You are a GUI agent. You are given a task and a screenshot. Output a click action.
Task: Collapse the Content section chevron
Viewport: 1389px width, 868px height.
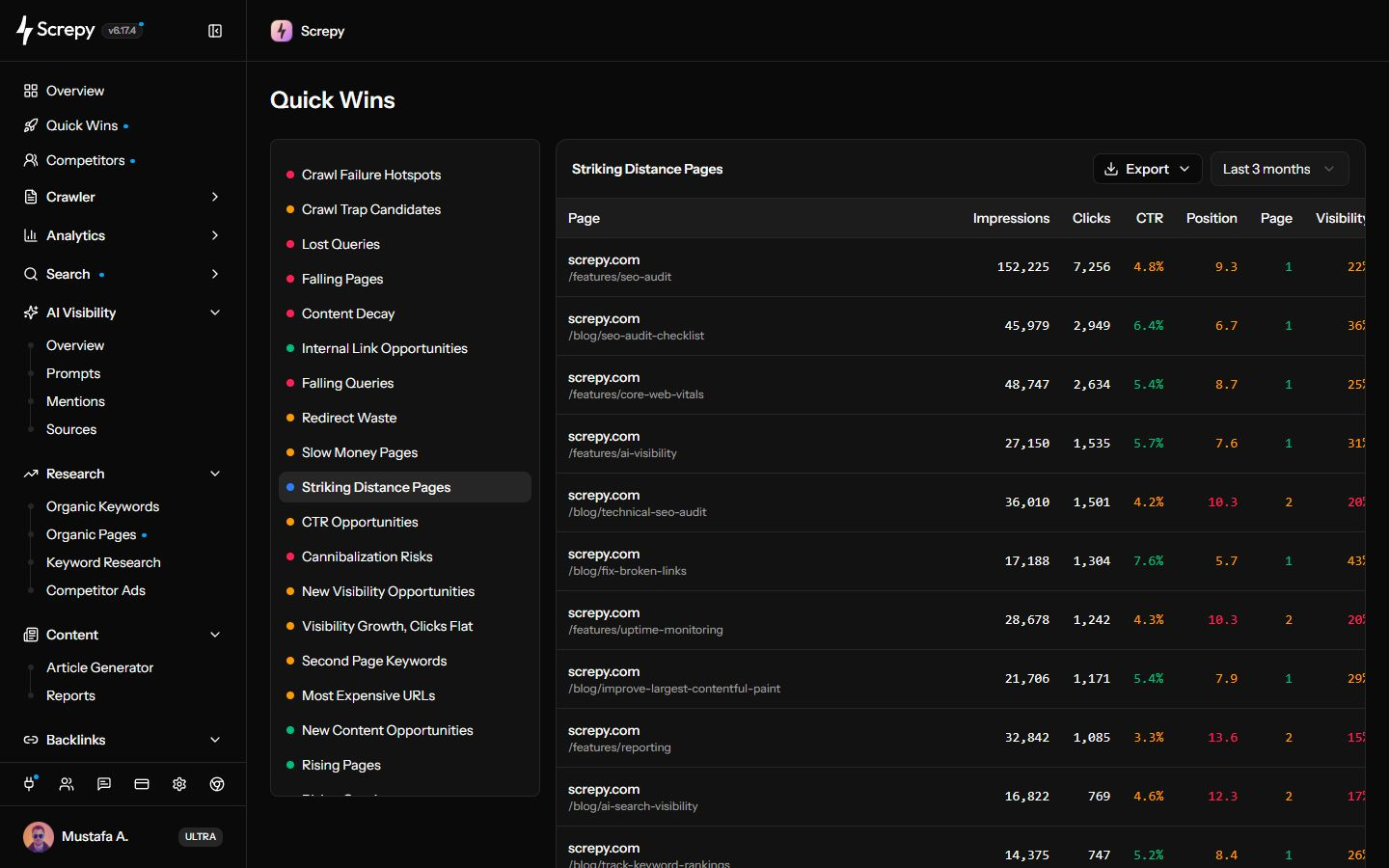(215, 635)
